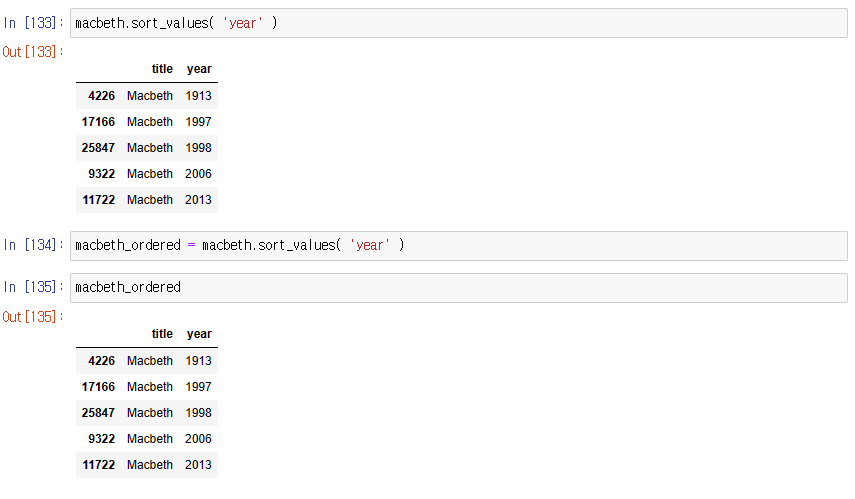Click index 25847 in Out[135] table
Screen dimensions: 855x499
coord(98,413)
